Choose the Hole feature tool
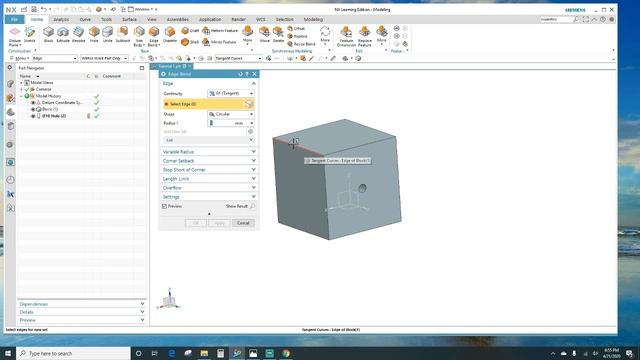 coord(94,35)
